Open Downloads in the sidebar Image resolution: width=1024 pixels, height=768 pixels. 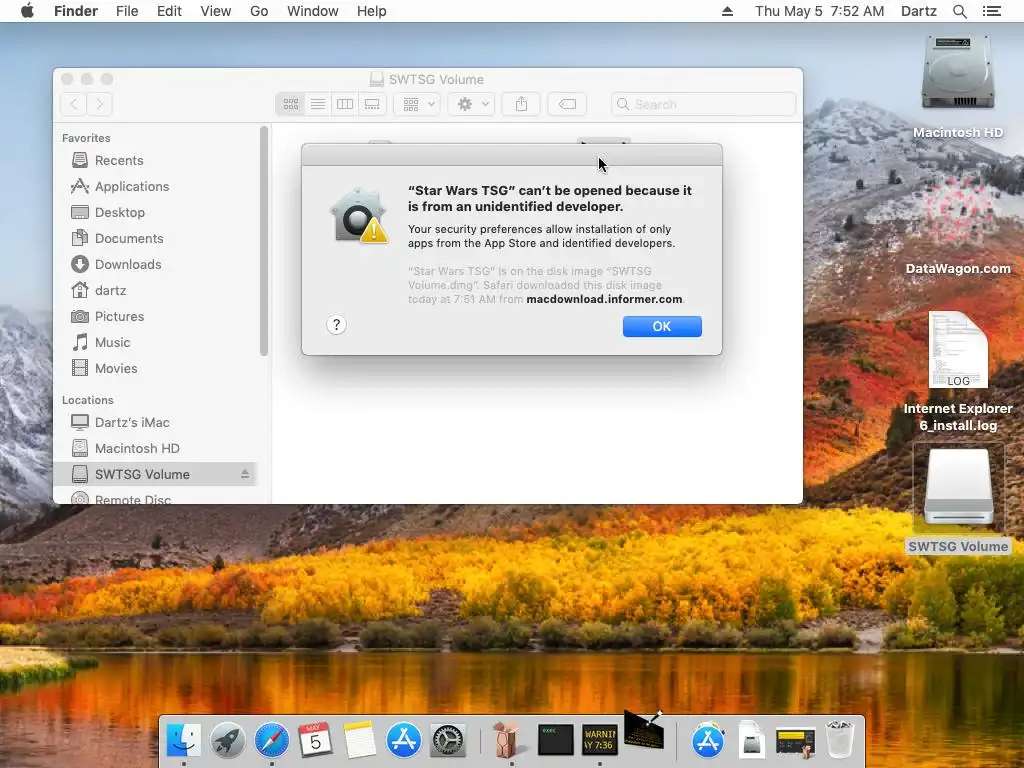click(157, 264)
